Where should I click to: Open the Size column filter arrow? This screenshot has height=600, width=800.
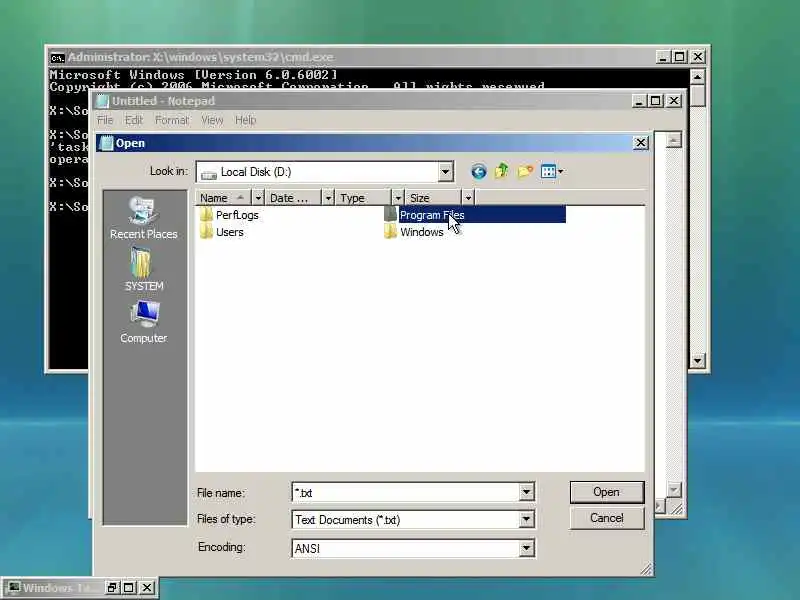[x=468, y=197]
